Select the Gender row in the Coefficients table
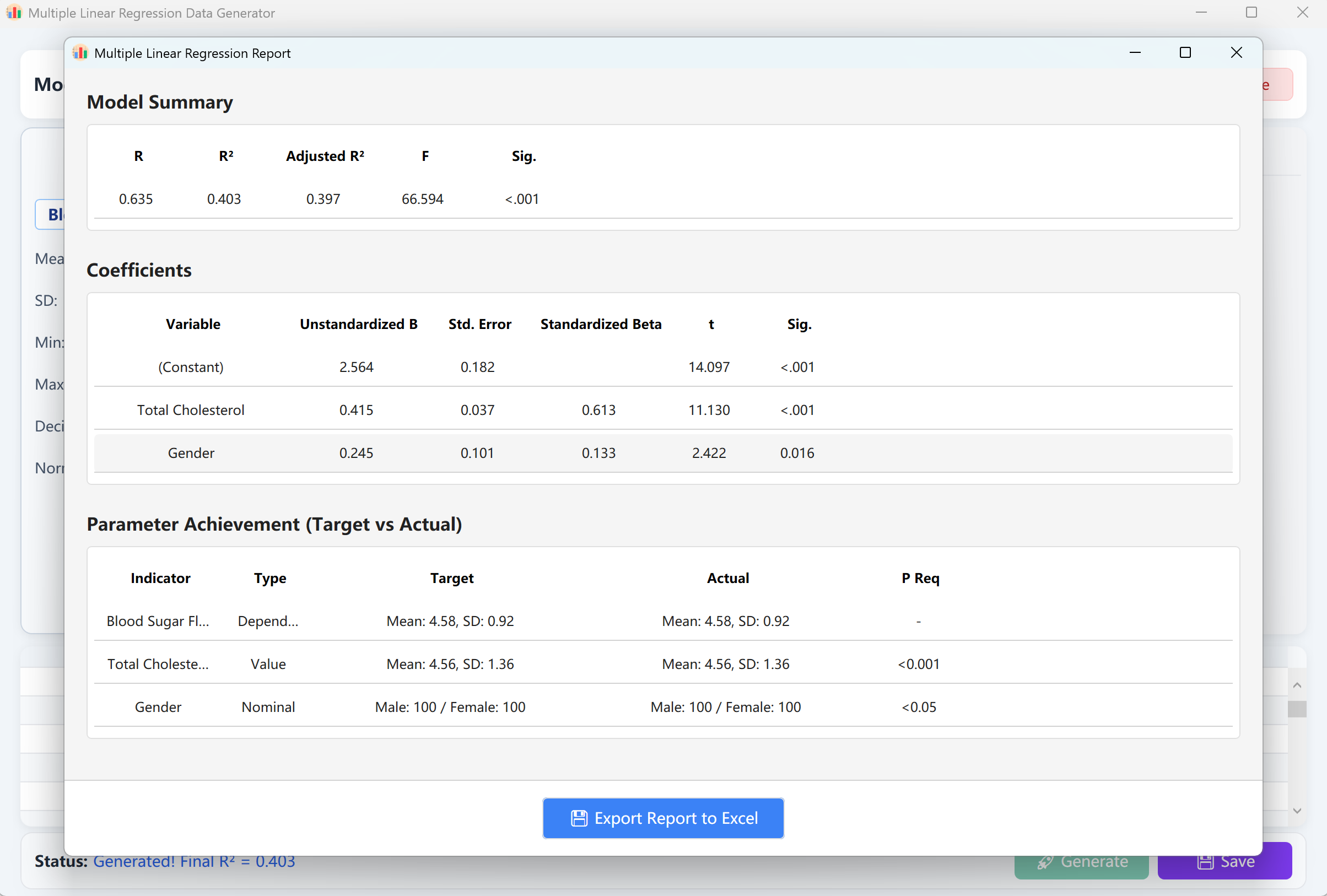The image size is (1327, 896). pyautogui.click(x=663, y=453)
